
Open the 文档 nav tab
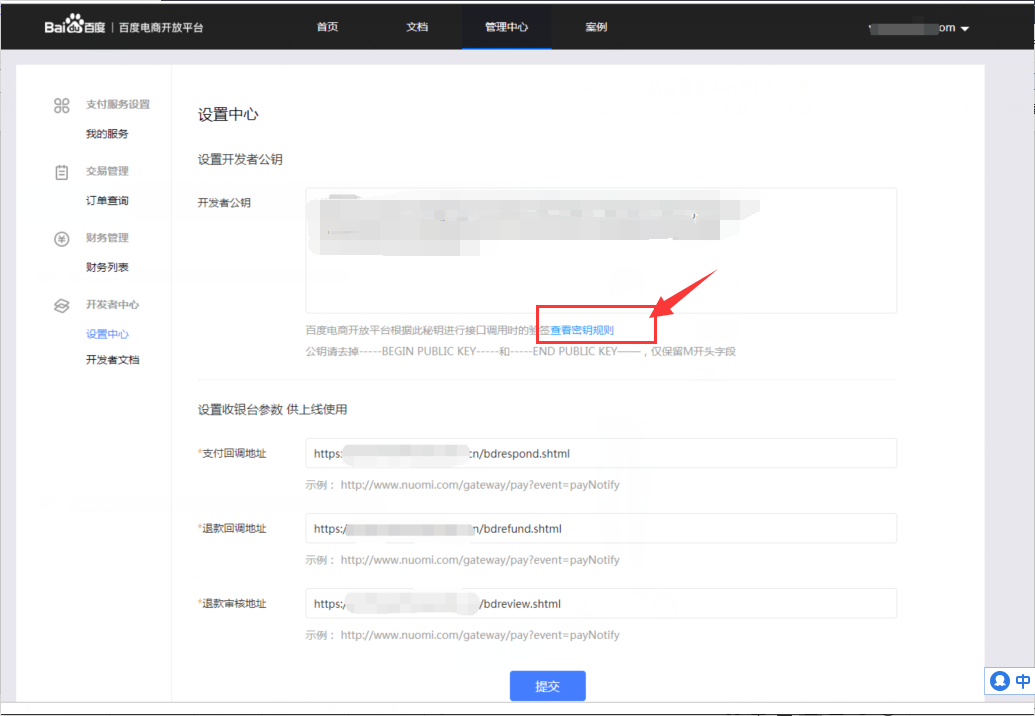coord(417,27)
